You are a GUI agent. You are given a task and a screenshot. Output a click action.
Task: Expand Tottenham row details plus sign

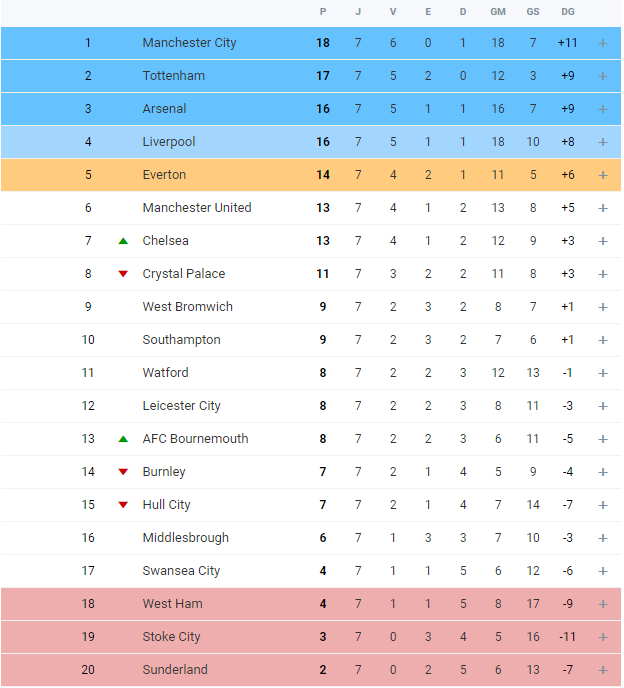tap(602, 76)
